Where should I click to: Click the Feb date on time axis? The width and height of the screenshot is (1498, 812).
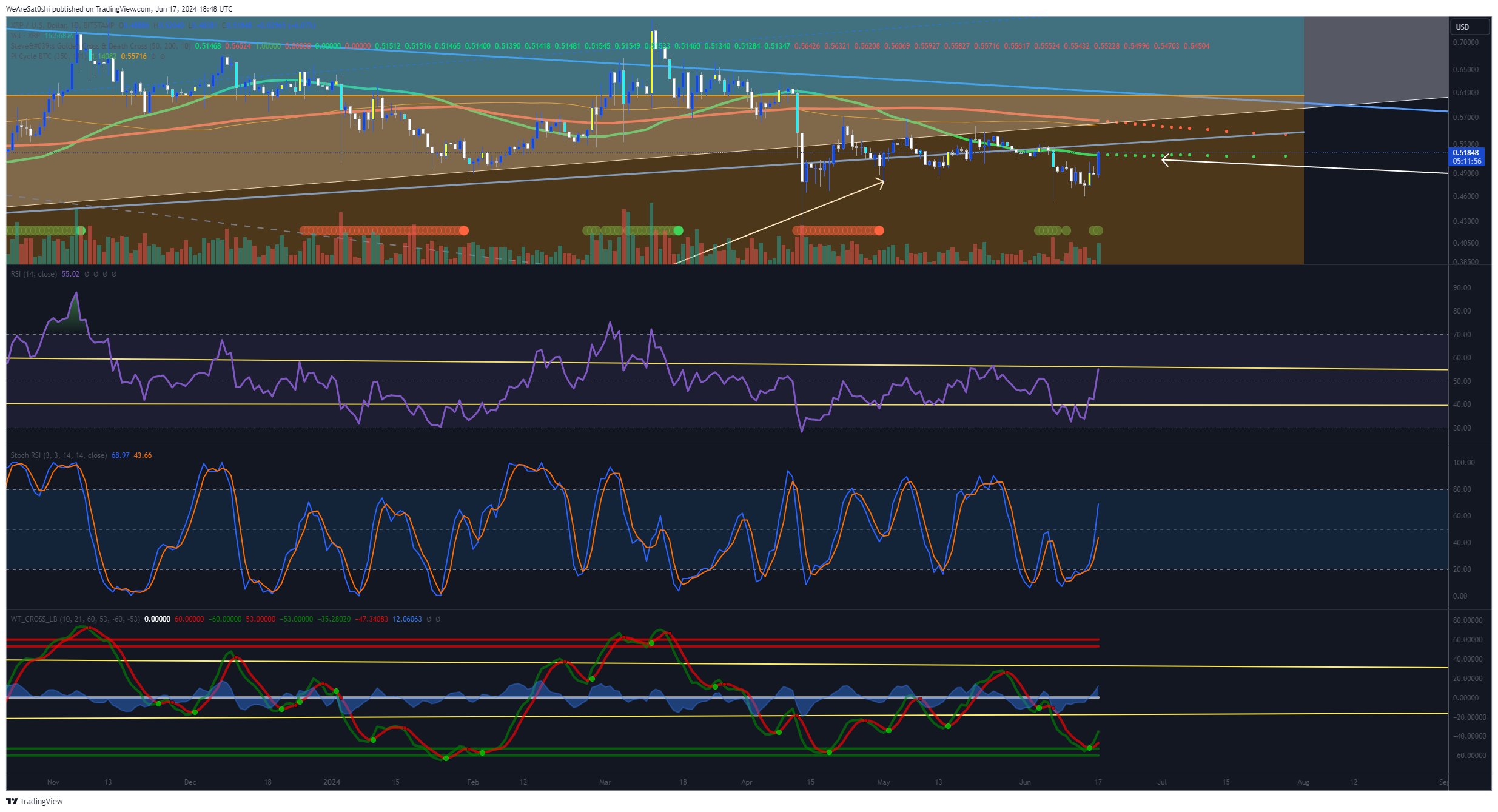click(x=473, y=782)
